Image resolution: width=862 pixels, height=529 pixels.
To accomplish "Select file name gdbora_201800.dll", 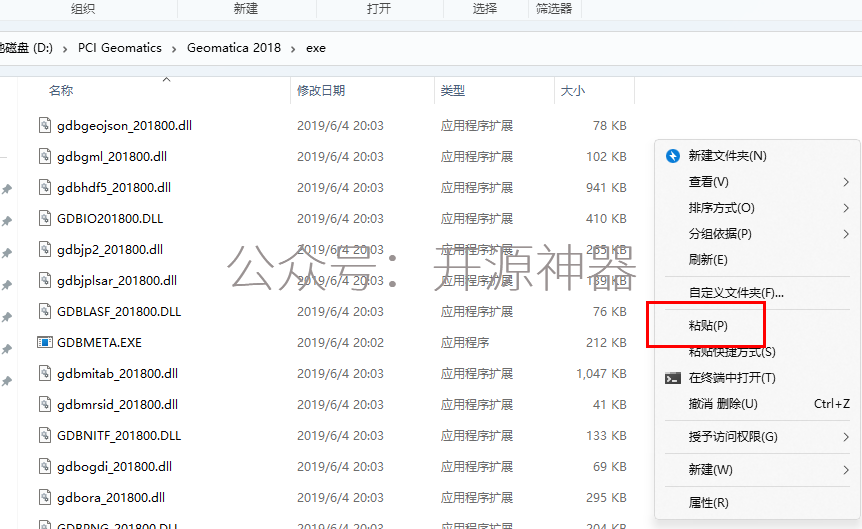I will [x=110, y=498].
